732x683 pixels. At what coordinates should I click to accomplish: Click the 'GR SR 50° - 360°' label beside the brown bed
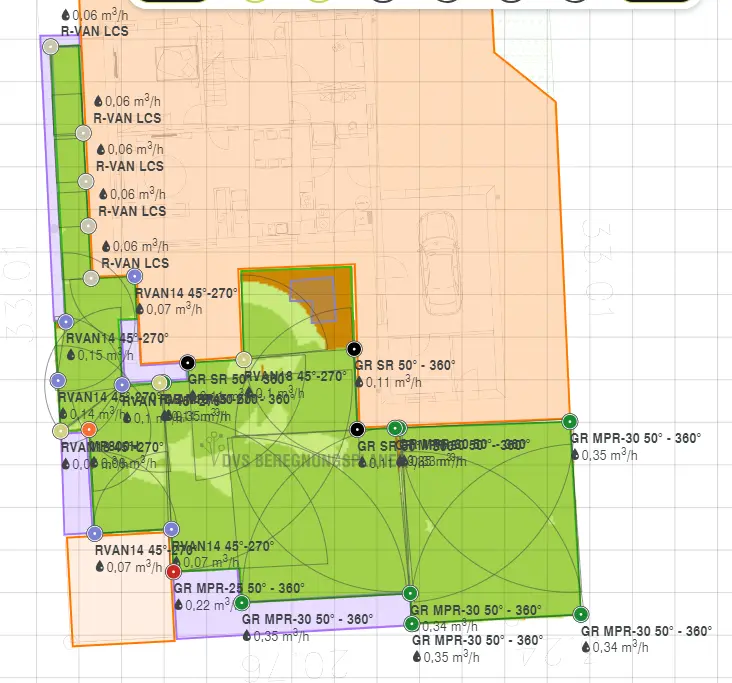pyautogui.click(x=405, y=365)
